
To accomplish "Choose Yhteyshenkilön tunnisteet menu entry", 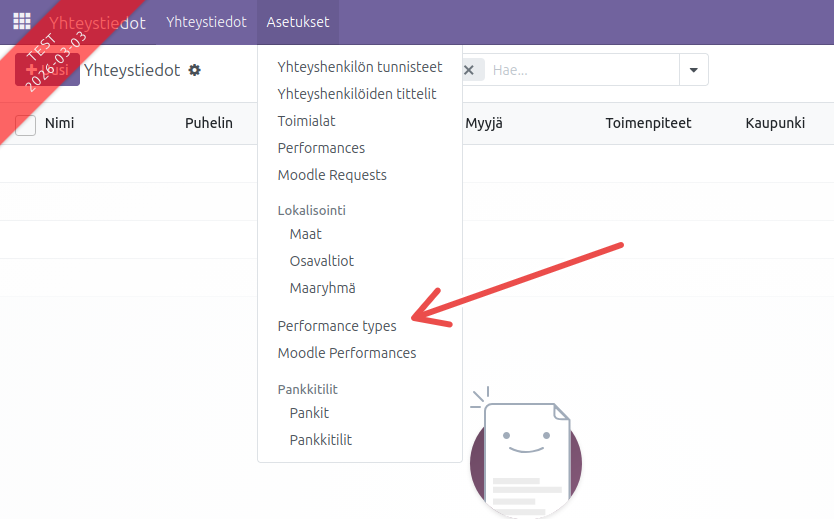I will pos(359,67).
